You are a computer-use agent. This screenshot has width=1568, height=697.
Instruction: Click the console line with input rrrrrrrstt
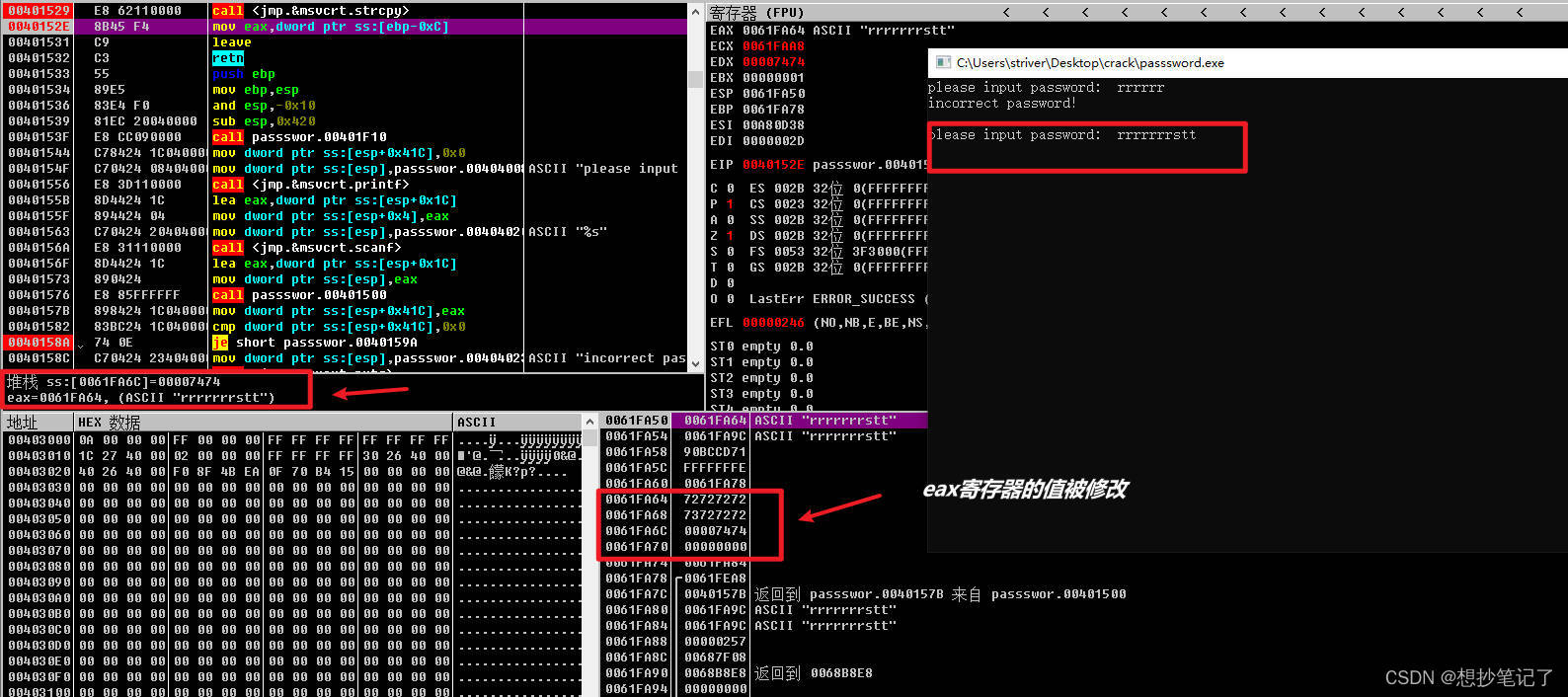(1062, 135)
